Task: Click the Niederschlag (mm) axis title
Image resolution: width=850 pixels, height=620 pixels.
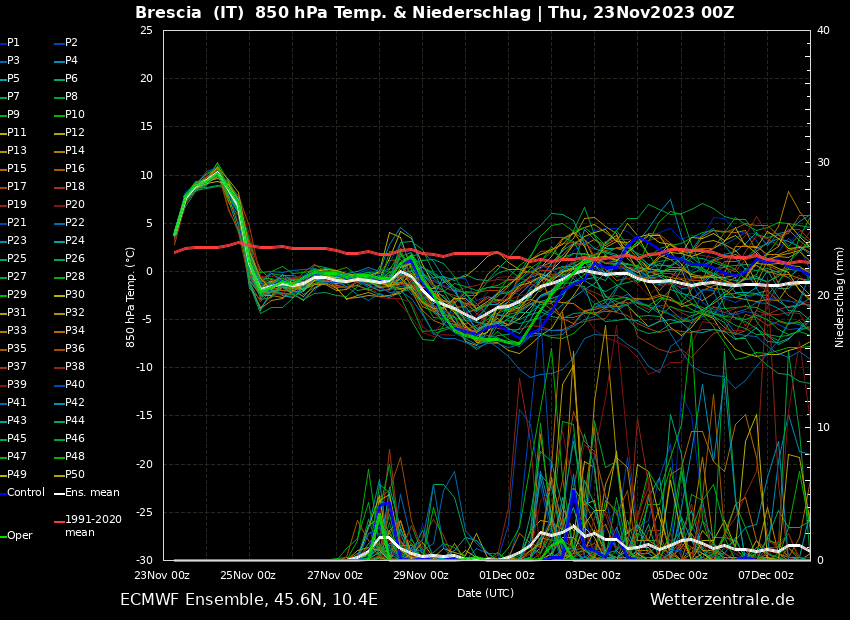Action: coord(840,296)
